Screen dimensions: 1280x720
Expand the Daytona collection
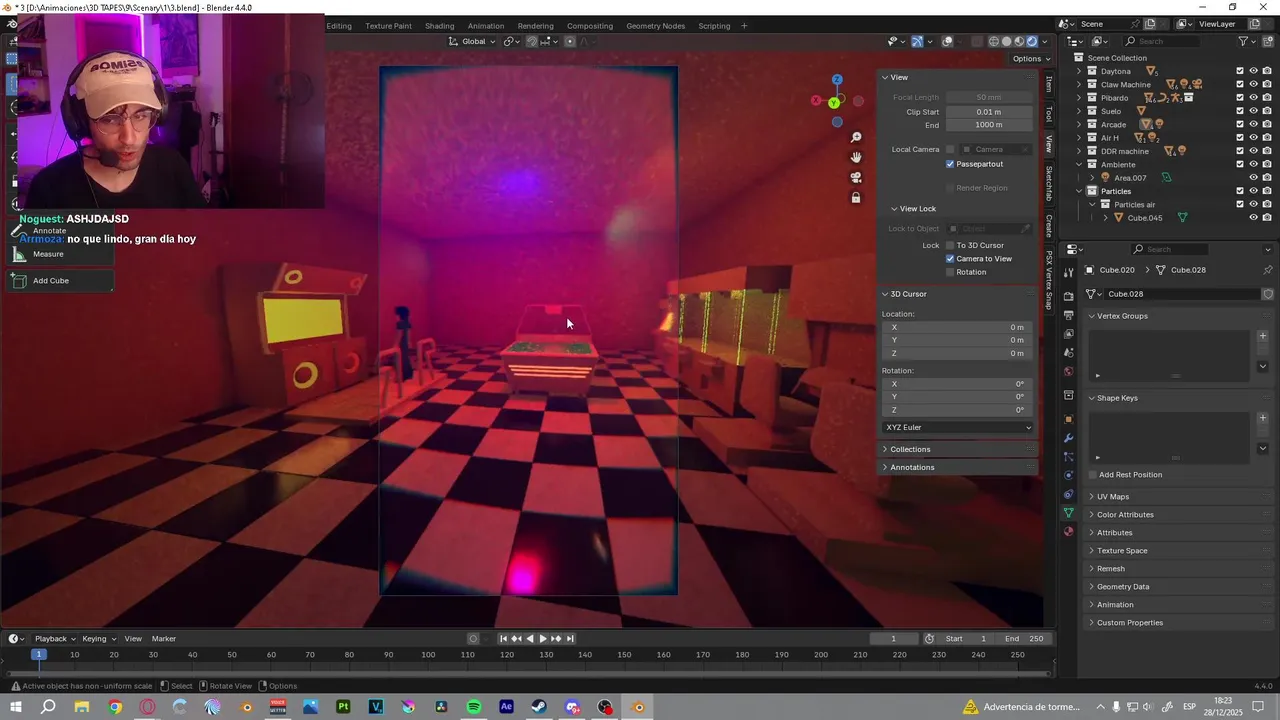1079,71
